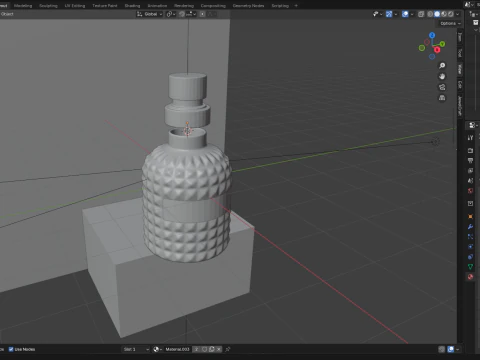The image size is (480, 360).
Task: Open the Render properties tab icon
Action: (470, 150)
